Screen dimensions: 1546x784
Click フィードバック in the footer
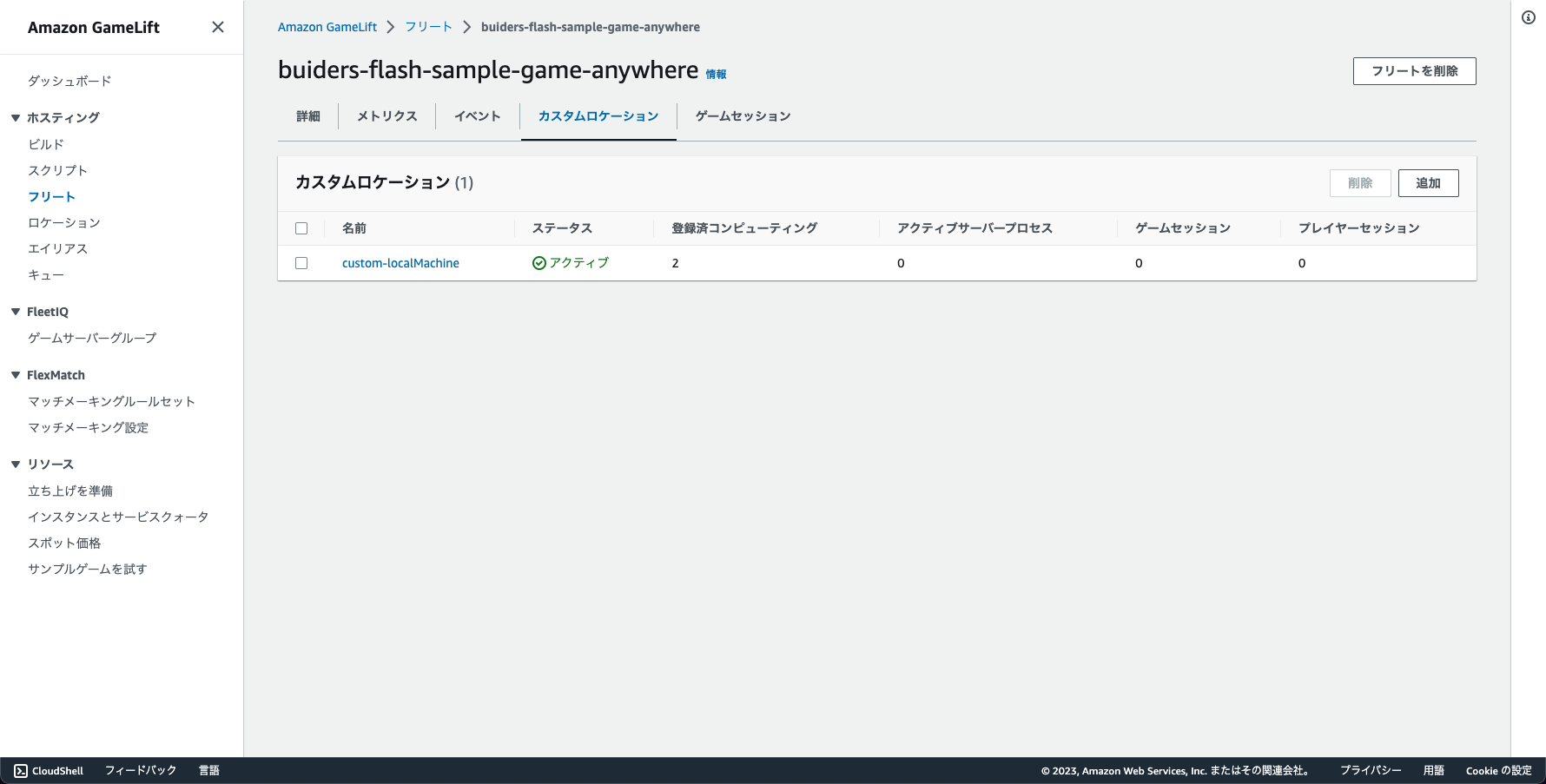(x=141, y=771)
